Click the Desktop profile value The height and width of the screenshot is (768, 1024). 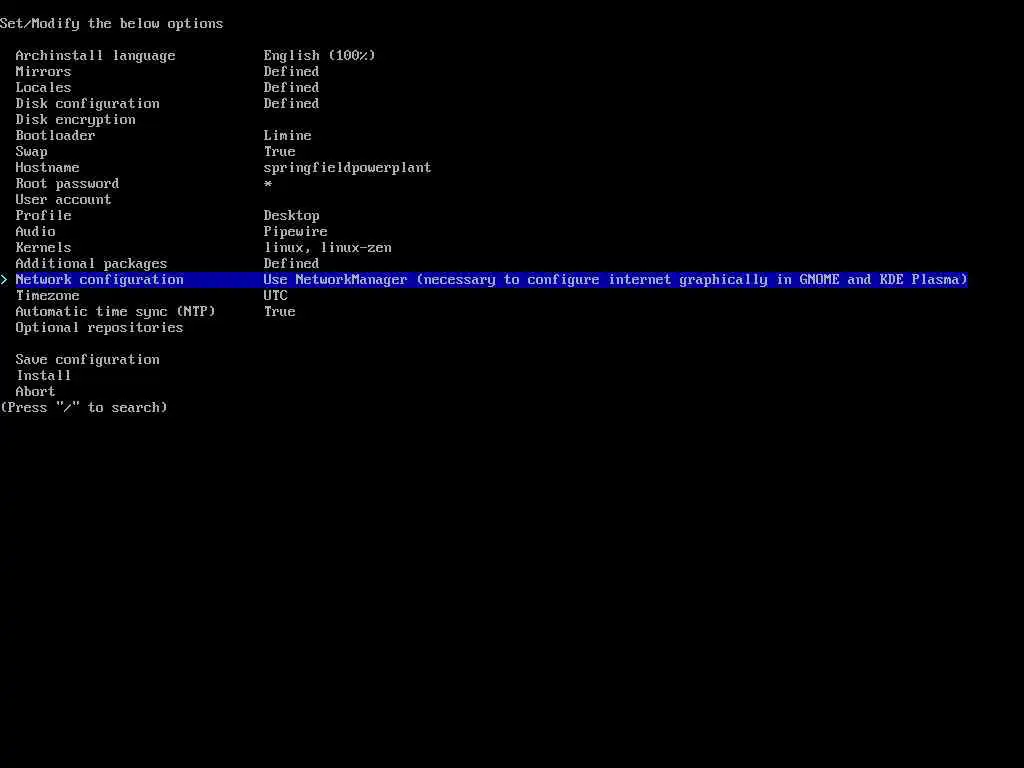[291, 216]
